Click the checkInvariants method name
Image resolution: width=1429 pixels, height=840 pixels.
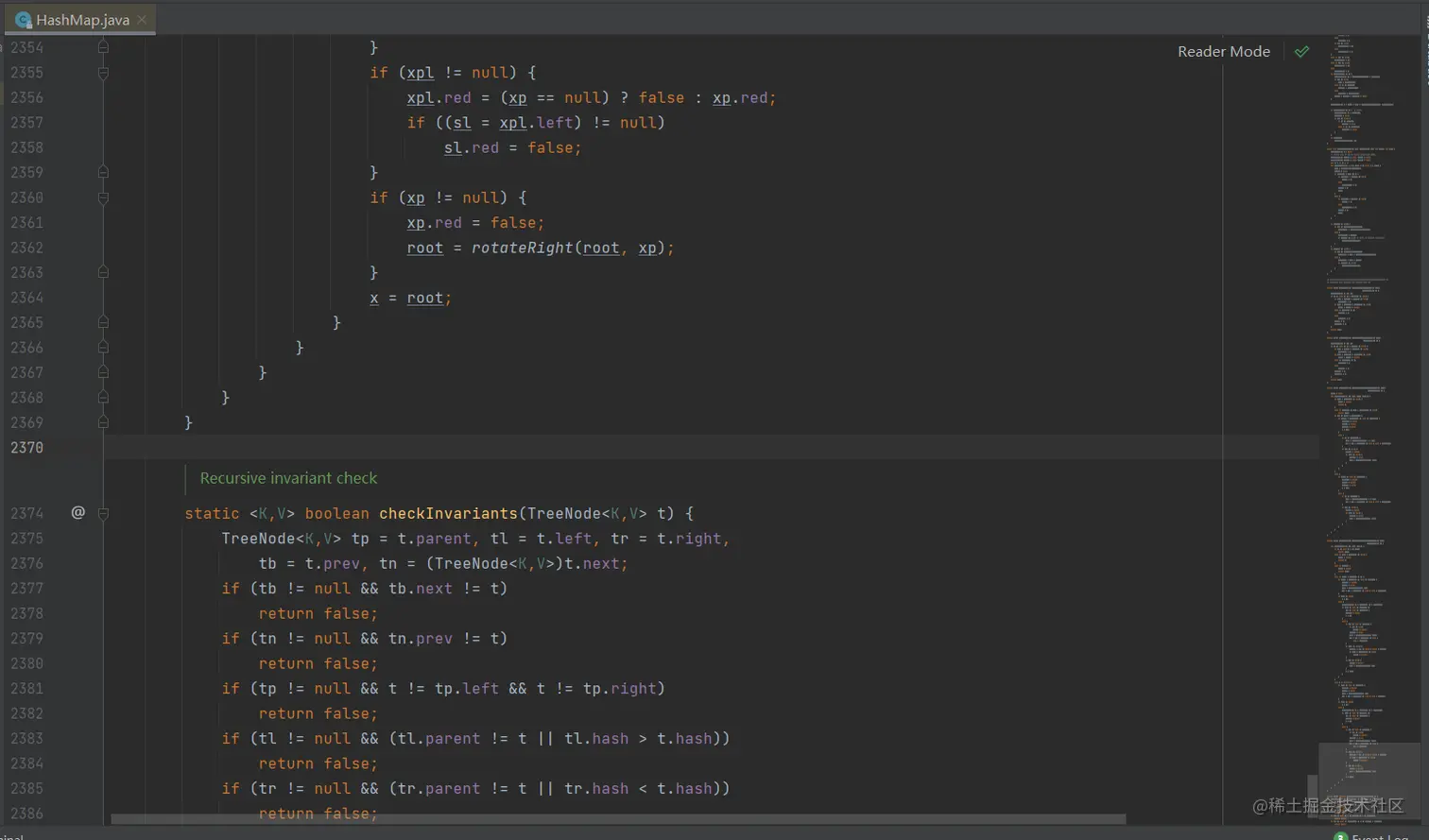point(448,513)
